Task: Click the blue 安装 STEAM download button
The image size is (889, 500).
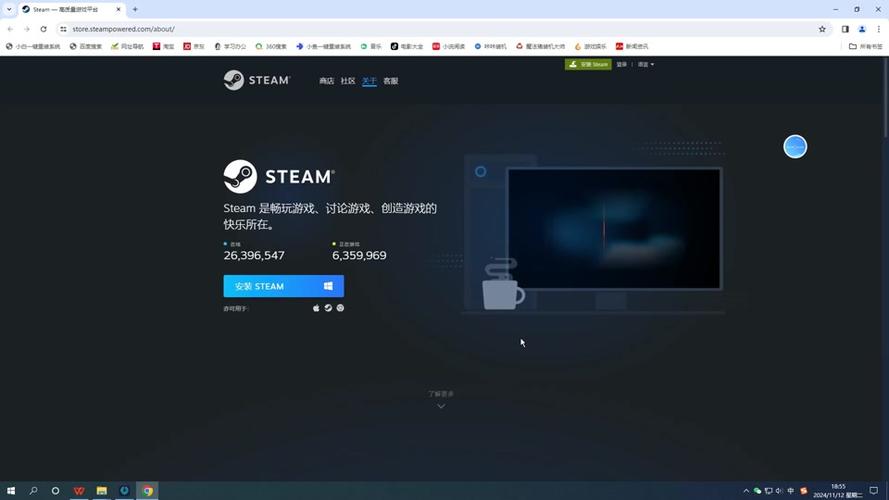Action: click(x=283, y=286)
